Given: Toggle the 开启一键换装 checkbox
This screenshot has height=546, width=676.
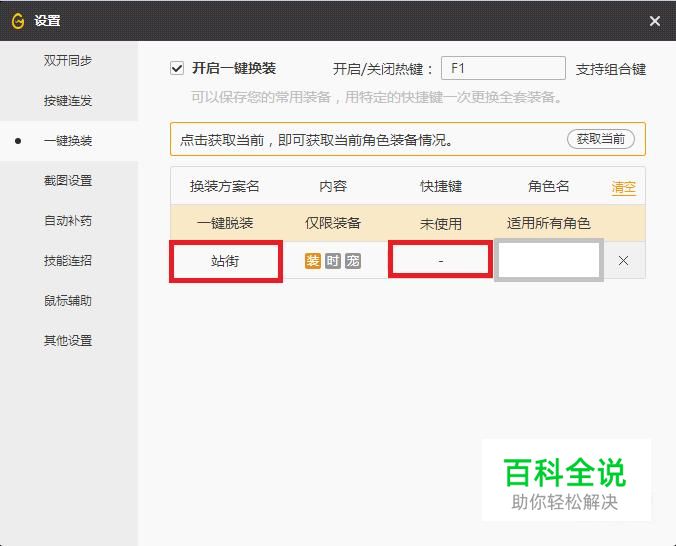Looking at the screenshot, I should pyautogui.click(x=177, y=68).
